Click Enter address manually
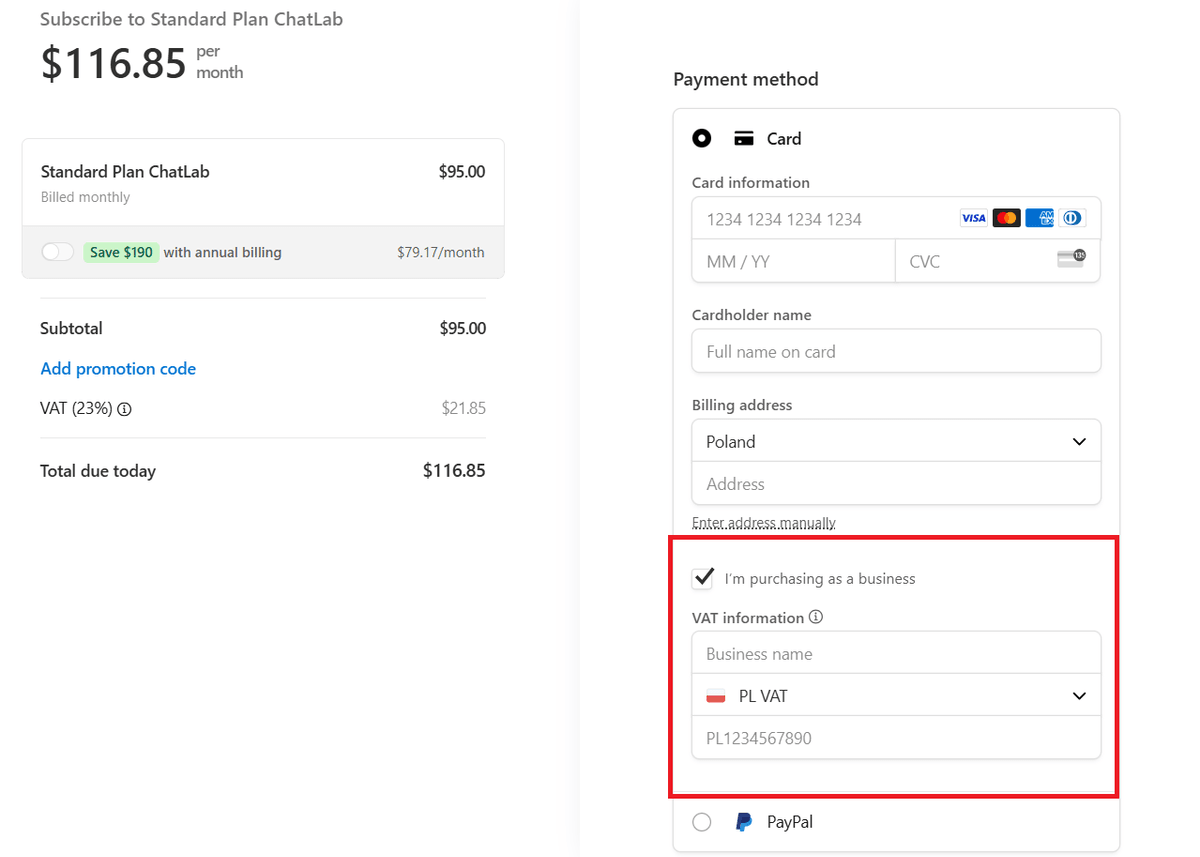 [763, 522]
